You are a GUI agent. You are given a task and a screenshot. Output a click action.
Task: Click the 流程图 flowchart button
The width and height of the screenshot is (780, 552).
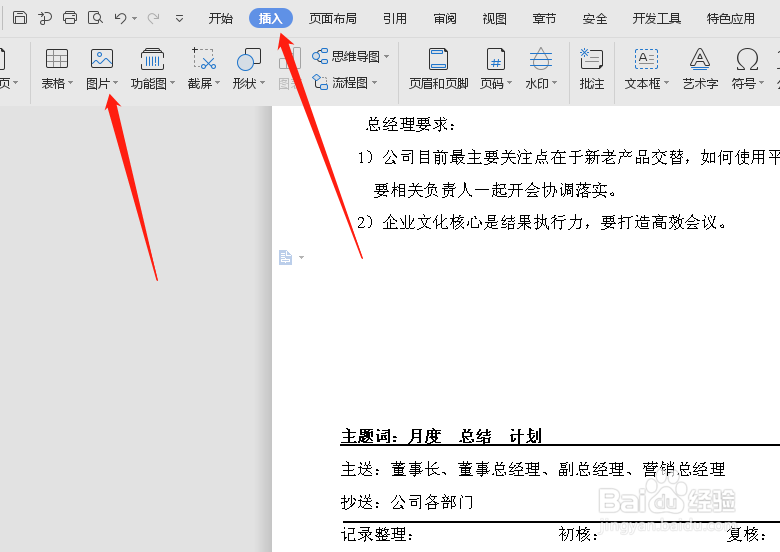tap(340, 83)
